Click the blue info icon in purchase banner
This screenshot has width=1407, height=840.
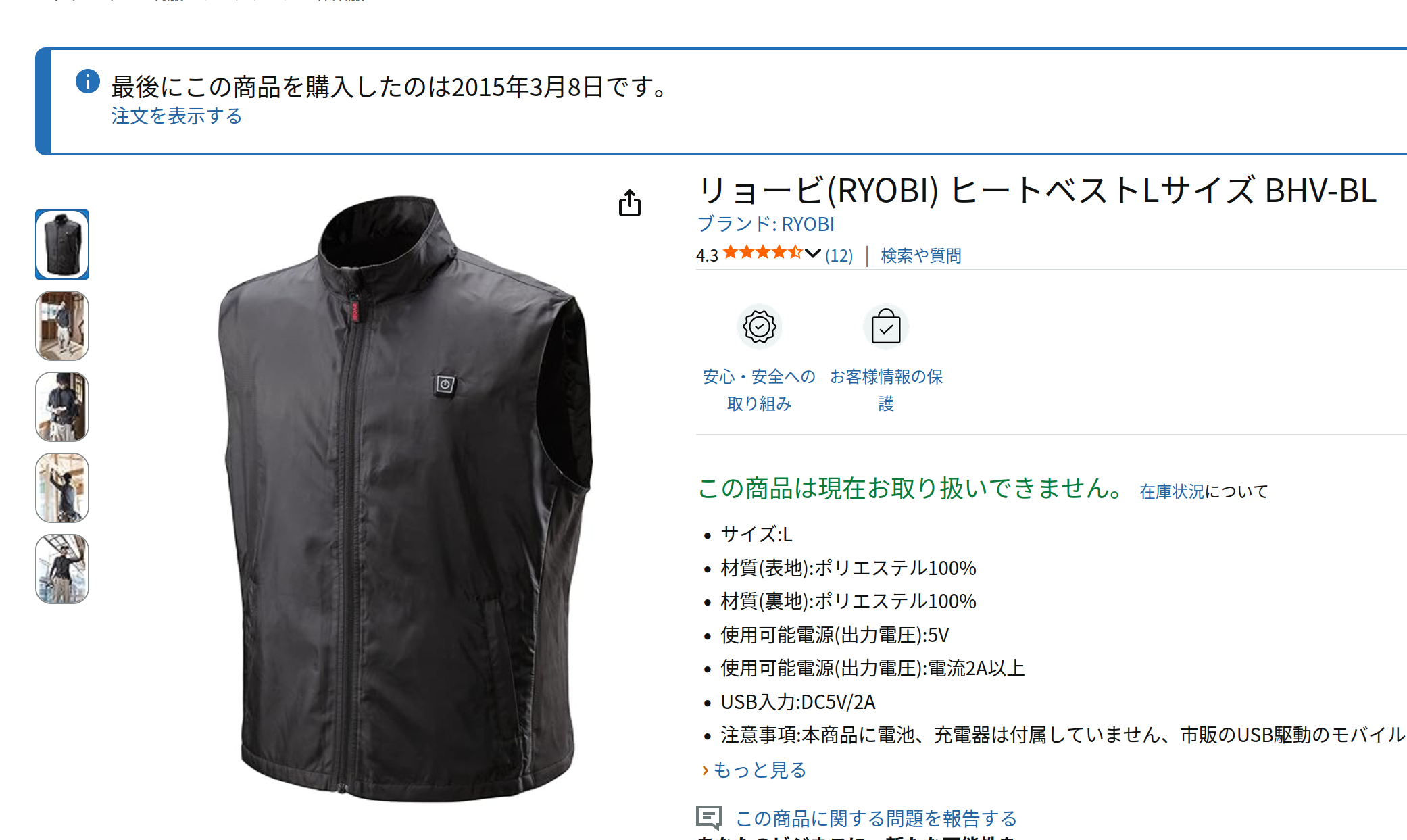[x=88, y=81]
